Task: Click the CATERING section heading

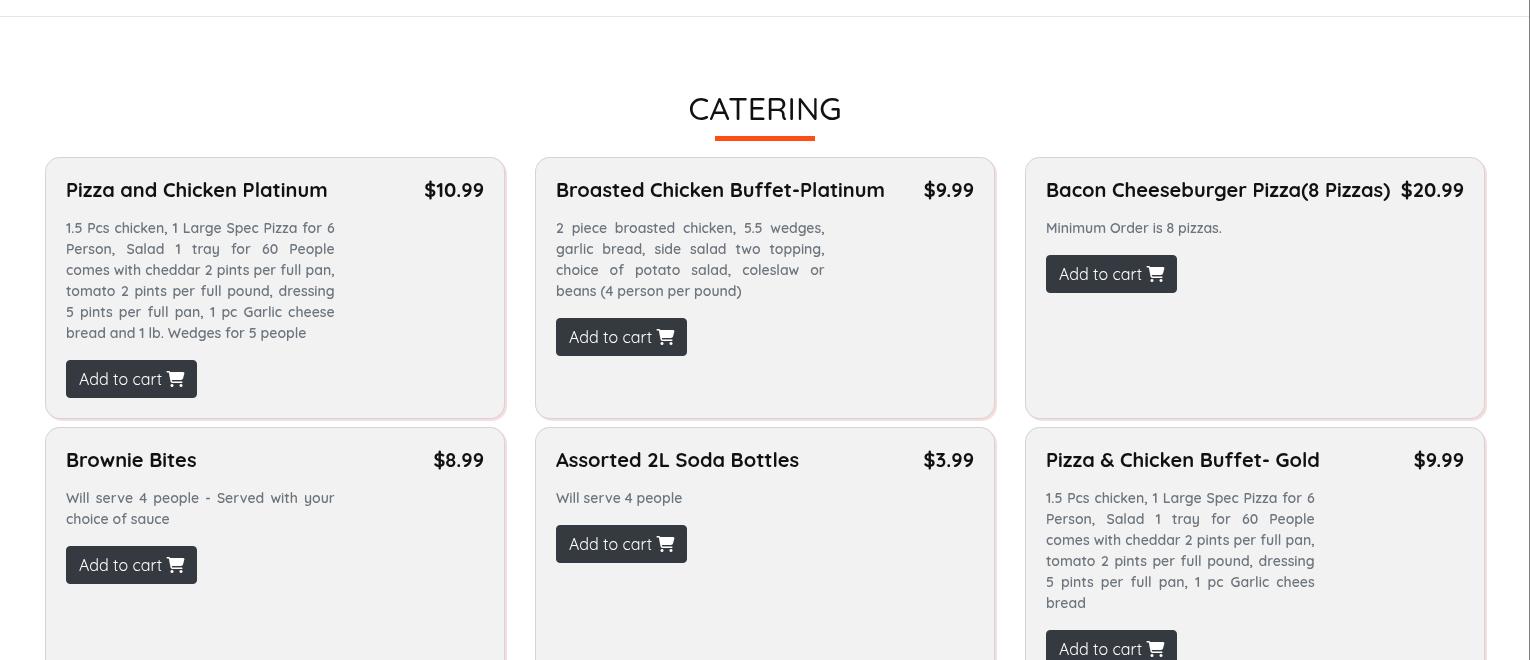Action: (x=765, y=109)
